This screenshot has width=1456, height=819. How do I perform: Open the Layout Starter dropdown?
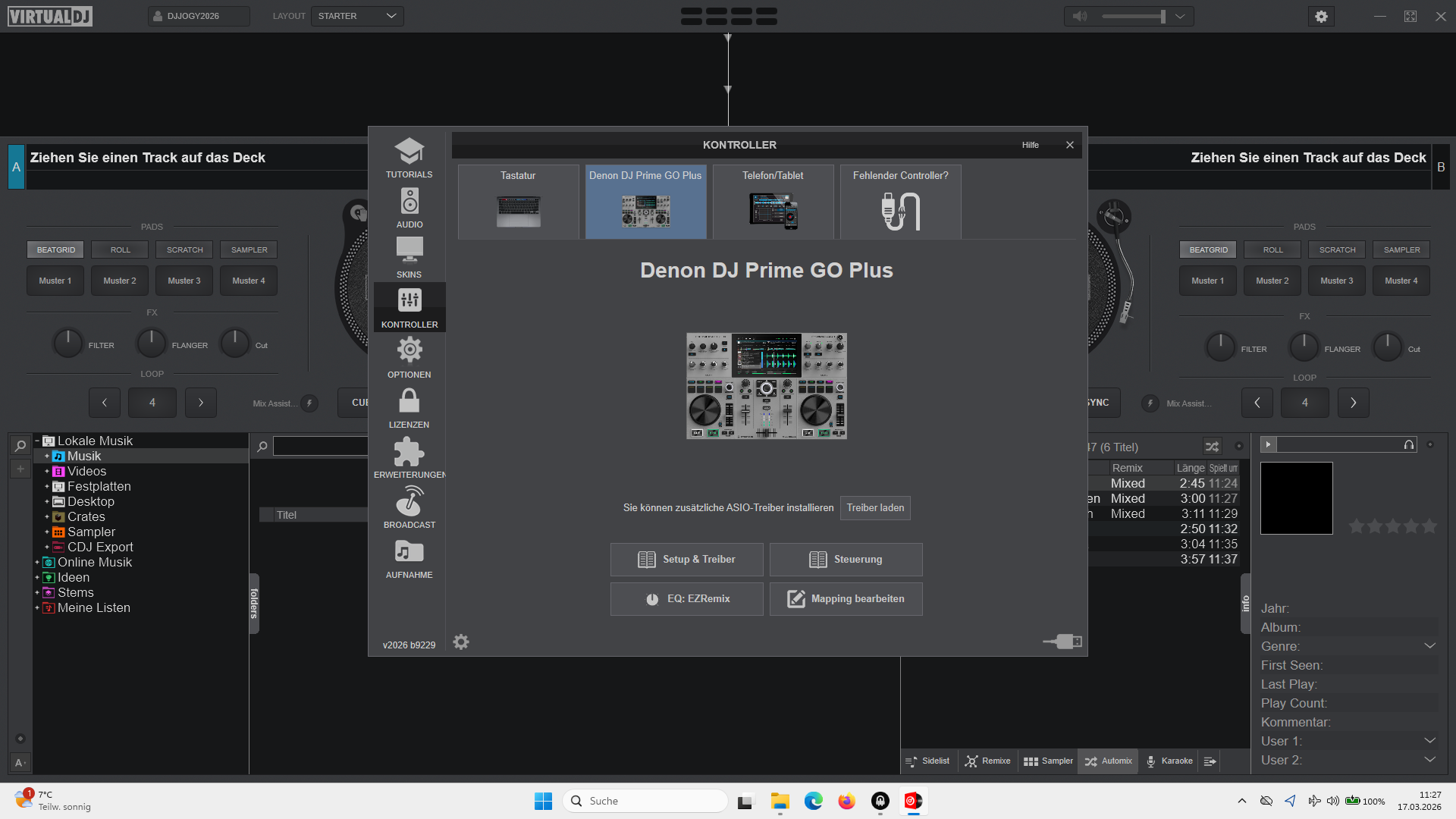(x=357, y=16)
